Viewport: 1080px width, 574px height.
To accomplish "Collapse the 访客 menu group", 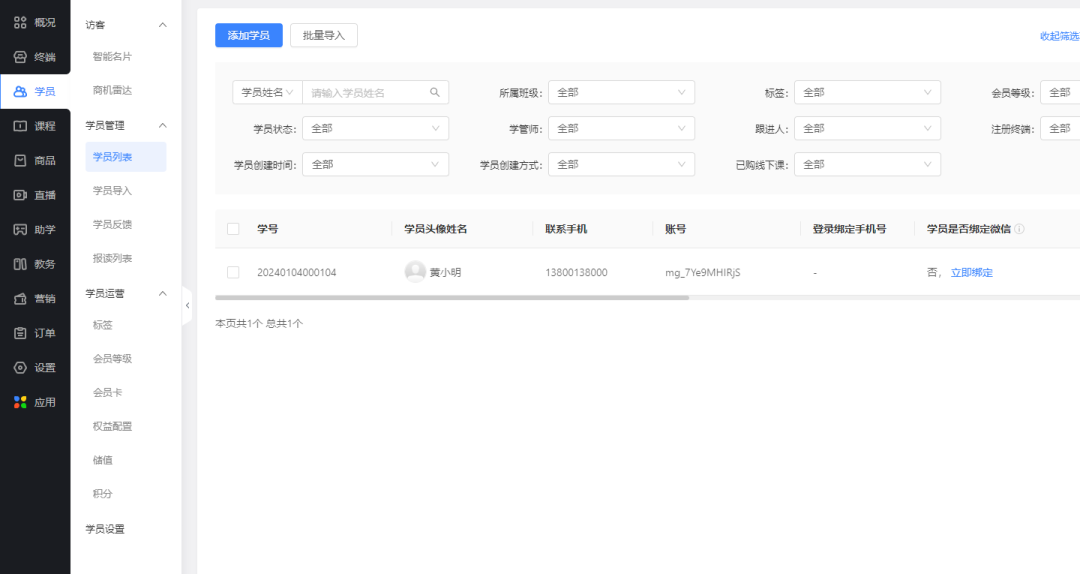I will [163, 25].
